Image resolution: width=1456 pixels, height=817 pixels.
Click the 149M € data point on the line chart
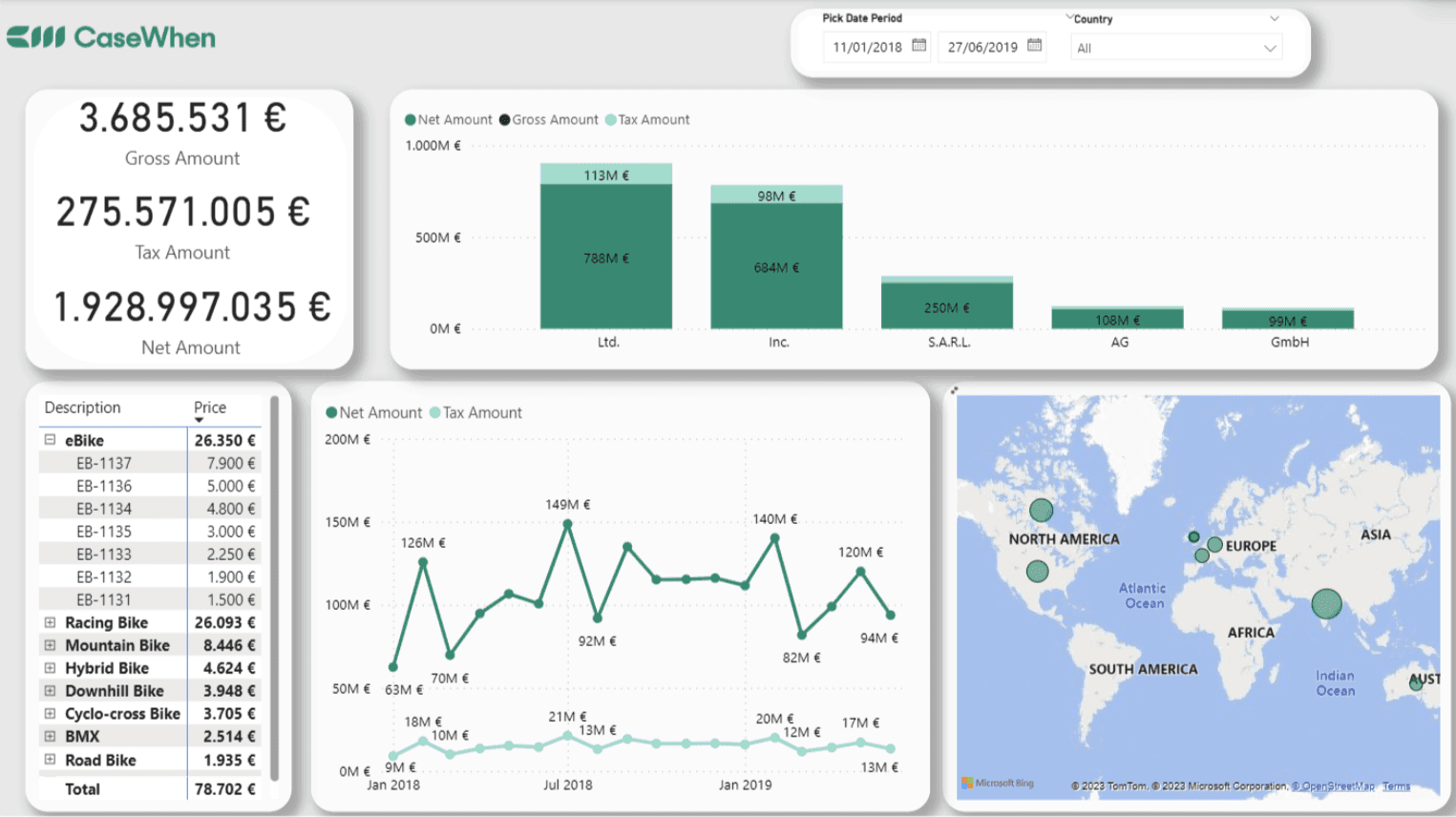[x=566, y=523]
